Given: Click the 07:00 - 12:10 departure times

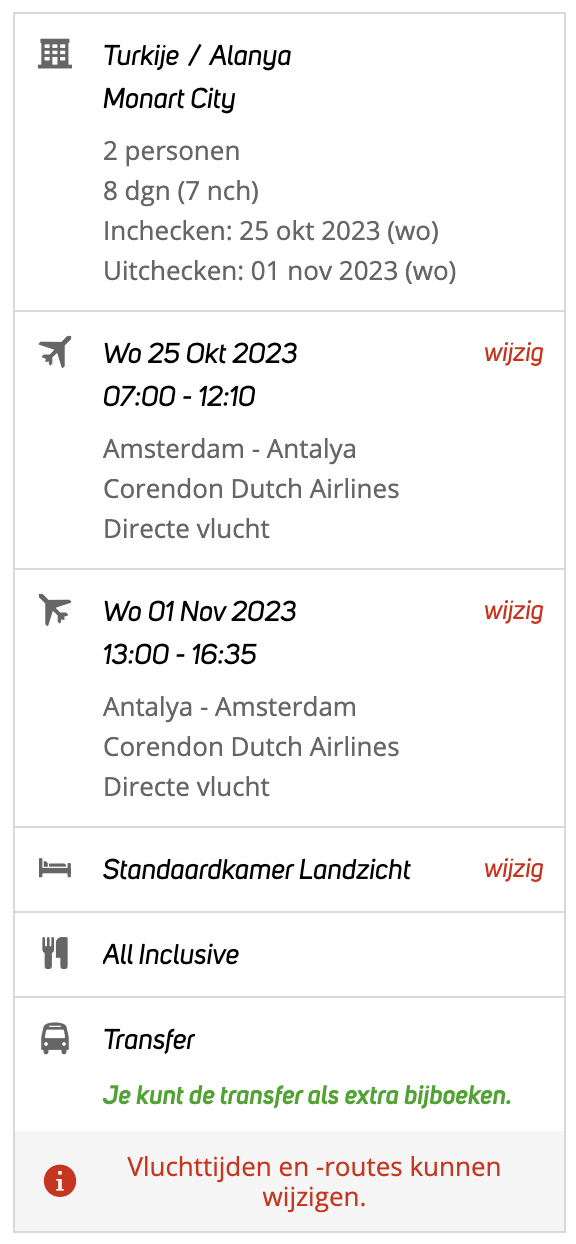Looking at the screenshot, I should click(x=179, y=397).
